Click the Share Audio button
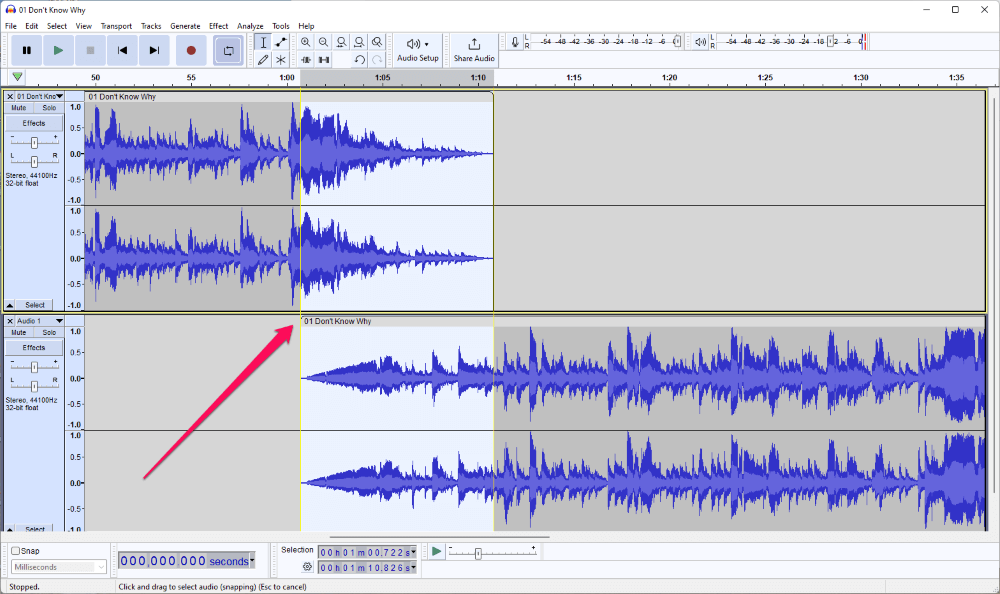 click(x=474, y=50)
